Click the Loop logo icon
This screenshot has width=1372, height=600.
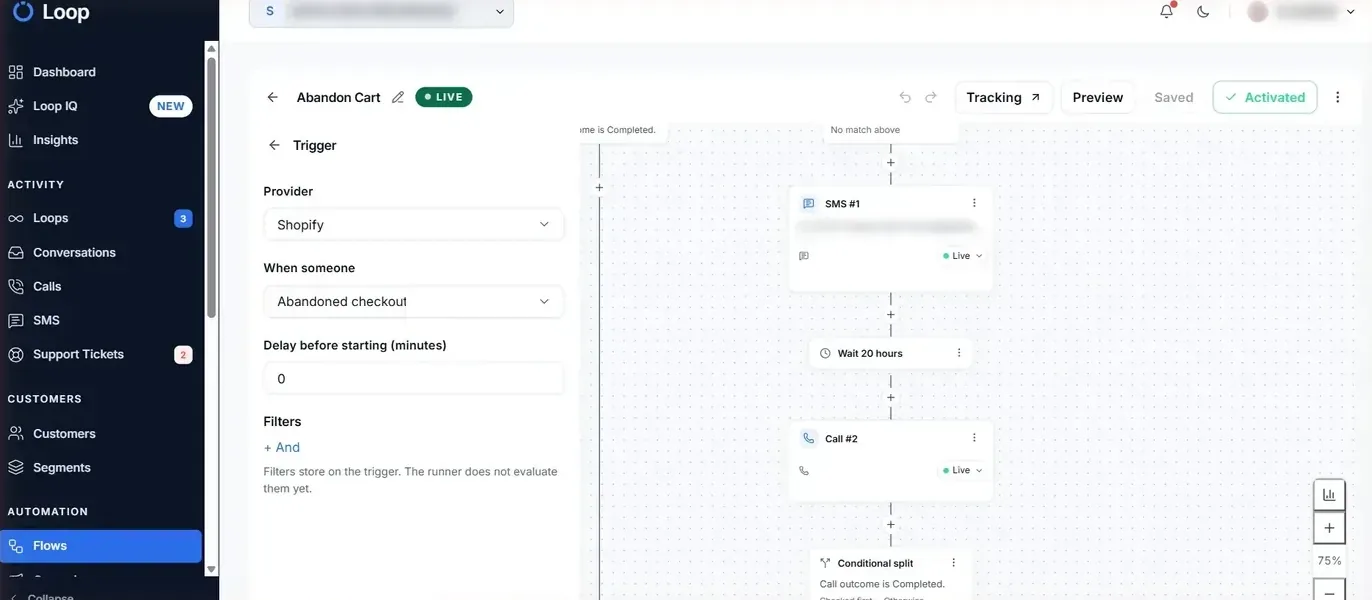[21, 12]
